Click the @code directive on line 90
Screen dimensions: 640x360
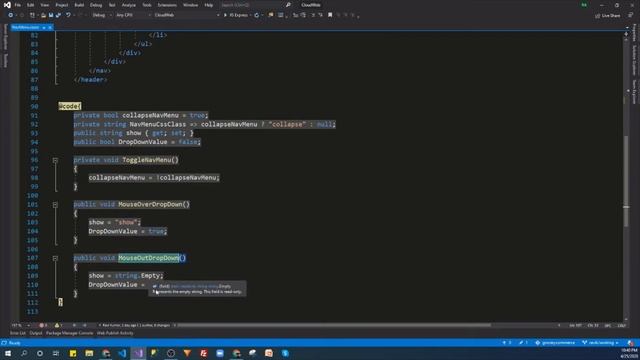coord(69,106)
